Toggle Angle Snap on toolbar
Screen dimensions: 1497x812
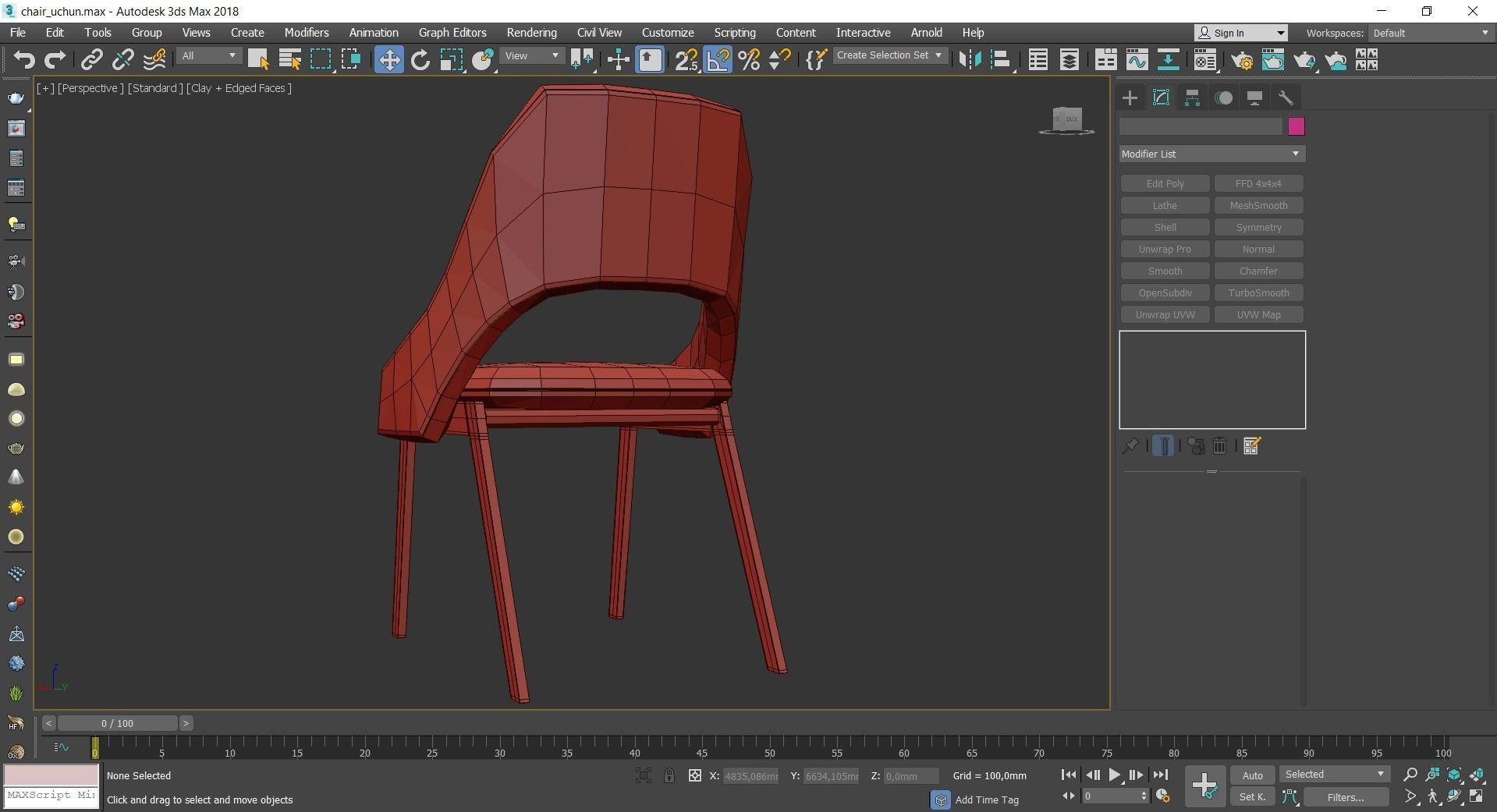718,59
